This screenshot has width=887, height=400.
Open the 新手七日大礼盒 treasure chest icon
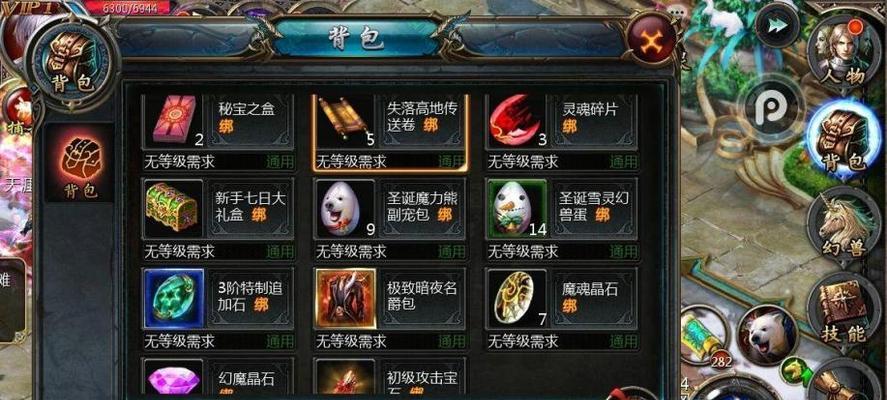(x=174, y=208)
